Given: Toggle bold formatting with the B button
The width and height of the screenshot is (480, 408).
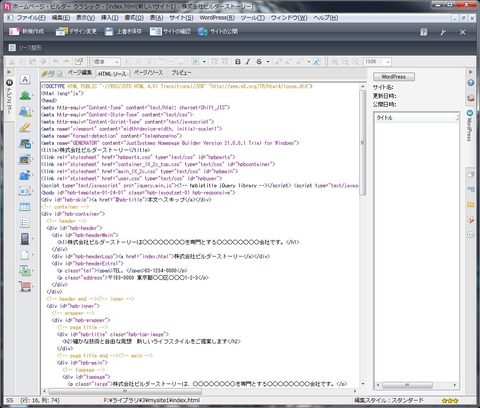Looking at the screenshot, I should pos(238,62).
